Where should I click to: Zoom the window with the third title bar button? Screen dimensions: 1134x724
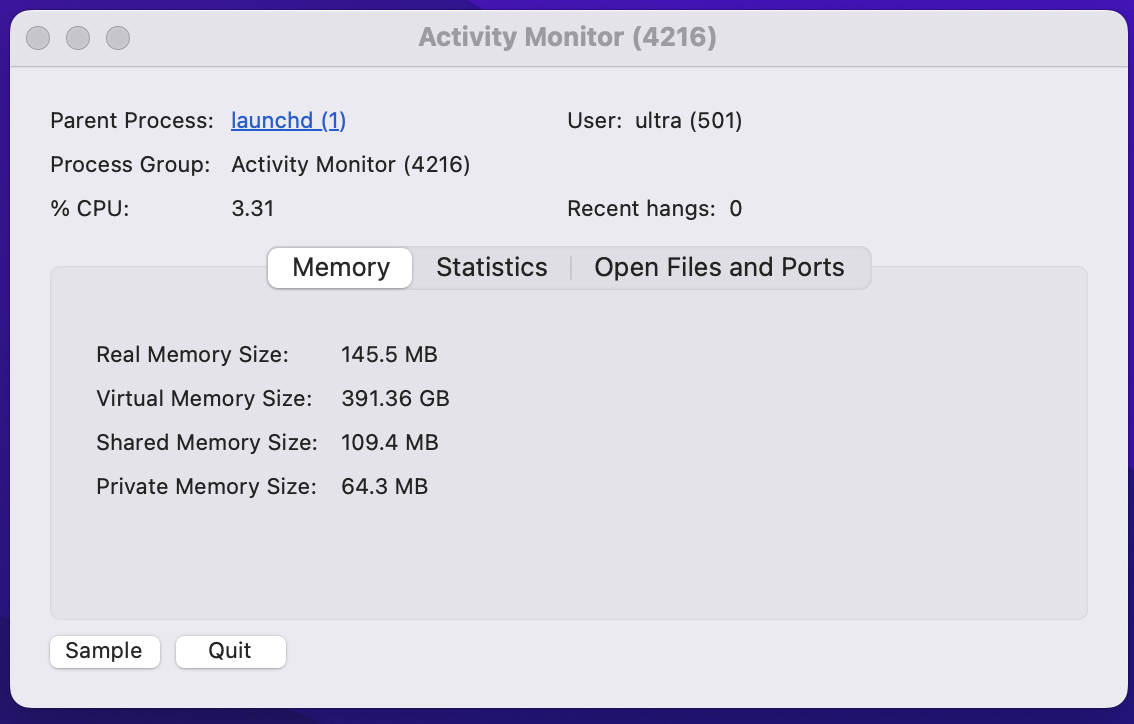pos(118,38)
